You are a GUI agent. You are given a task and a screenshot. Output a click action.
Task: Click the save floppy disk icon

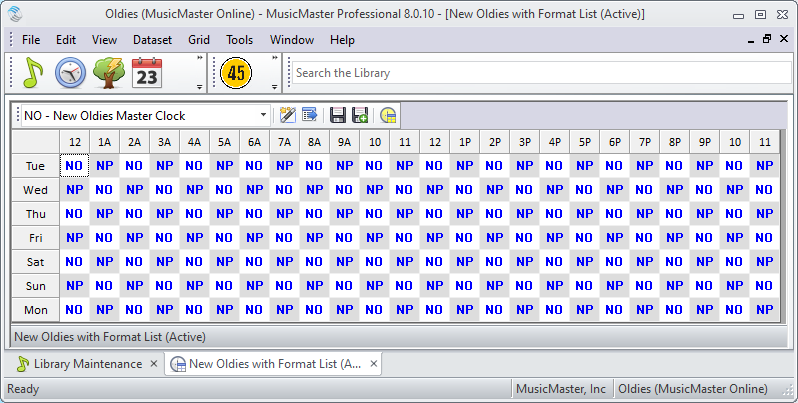tap(338, 115)
